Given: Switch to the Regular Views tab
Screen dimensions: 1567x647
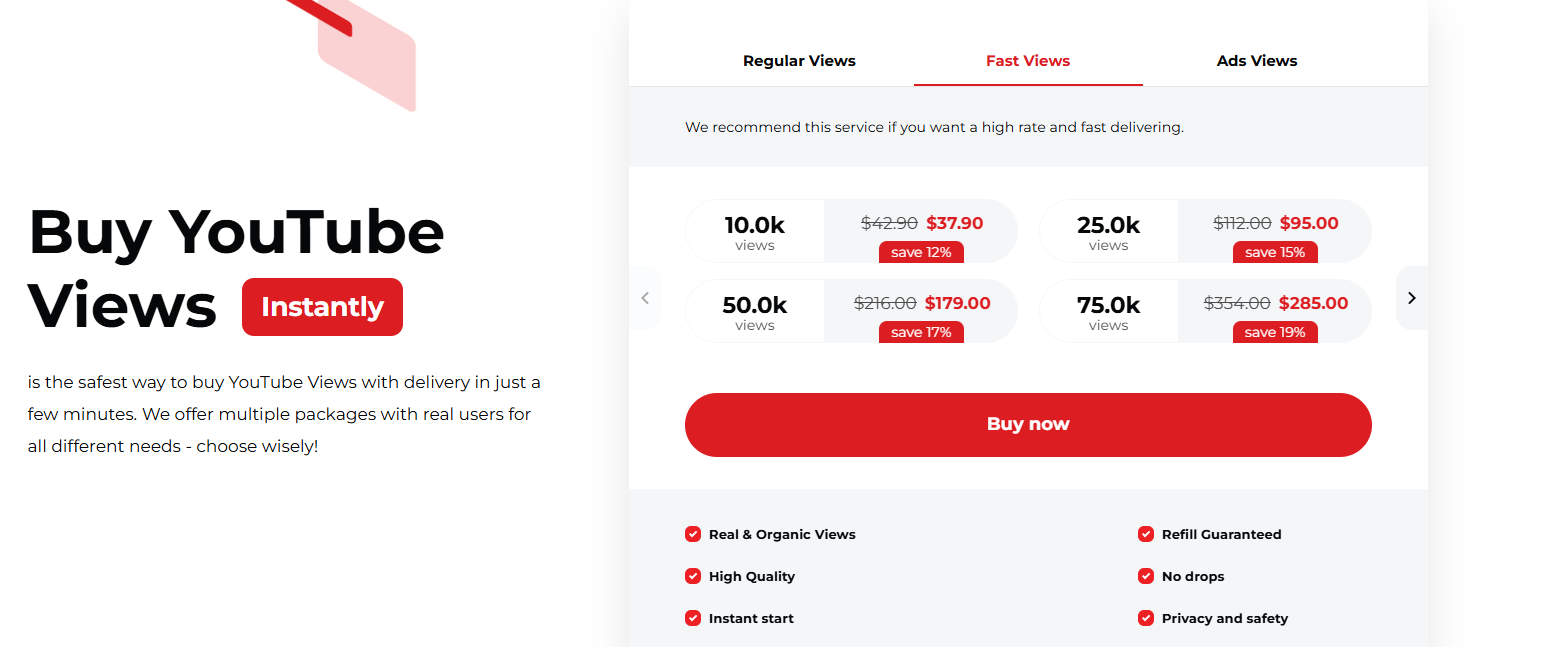Looking at the screenshot, I should (x=799, y=61).
